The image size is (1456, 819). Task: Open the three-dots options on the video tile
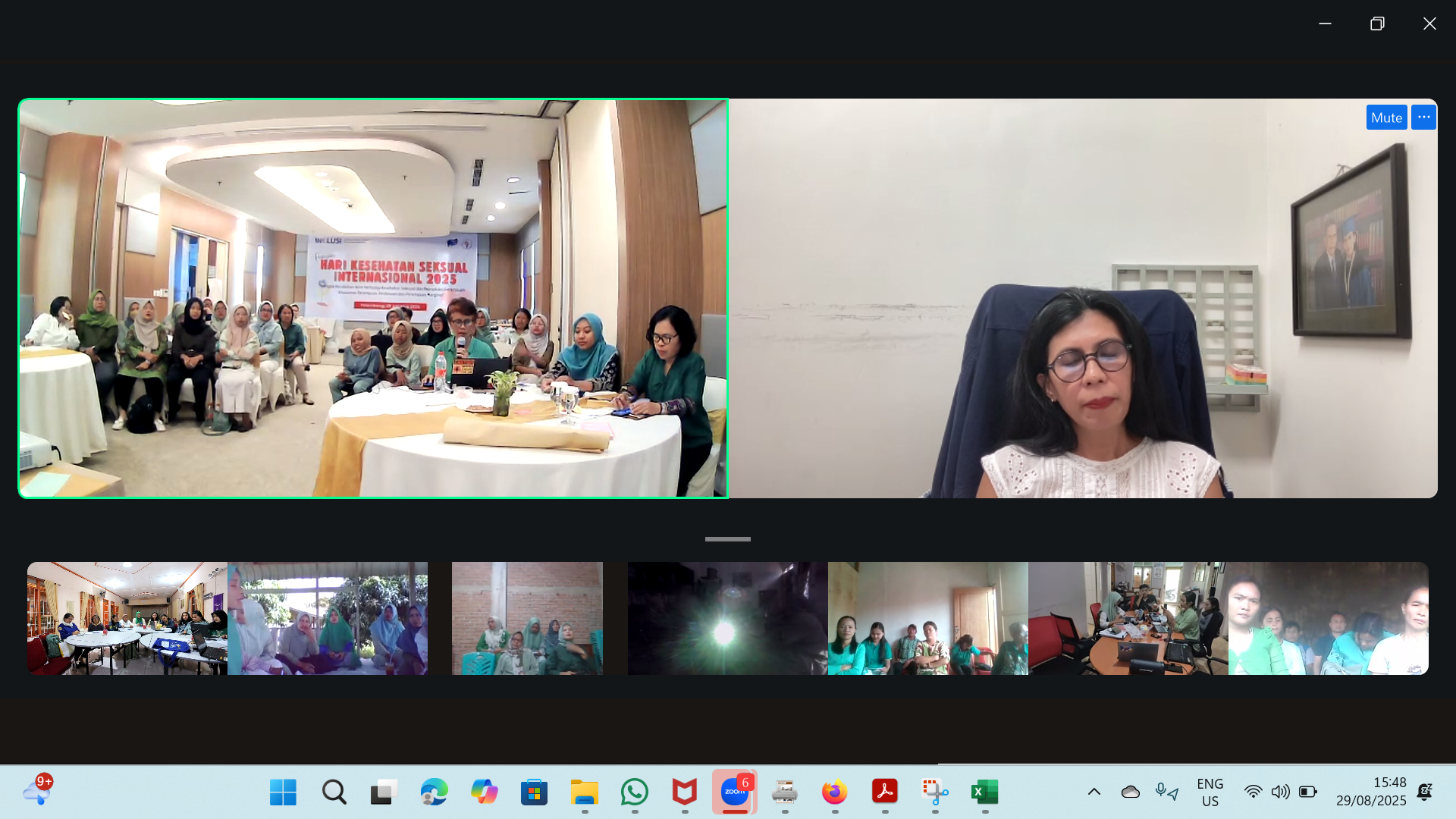tap(1423, 118)
